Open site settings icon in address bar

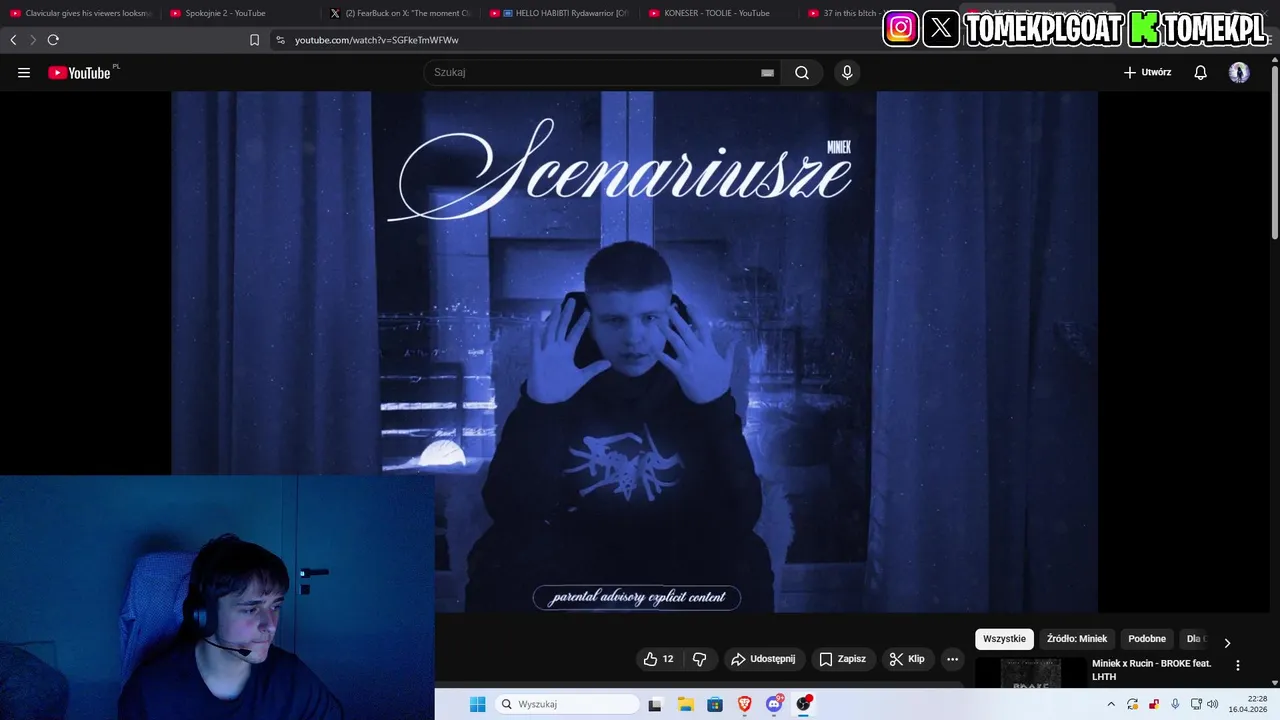(280, 40)
